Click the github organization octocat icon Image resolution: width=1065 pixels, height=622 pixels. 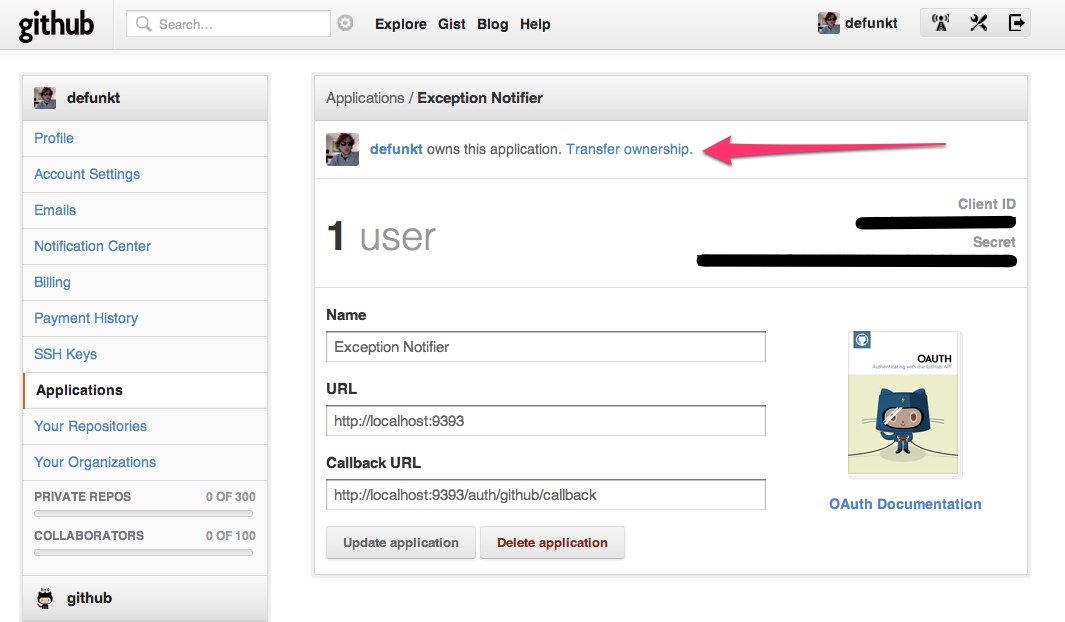click(x=45, y=598)
